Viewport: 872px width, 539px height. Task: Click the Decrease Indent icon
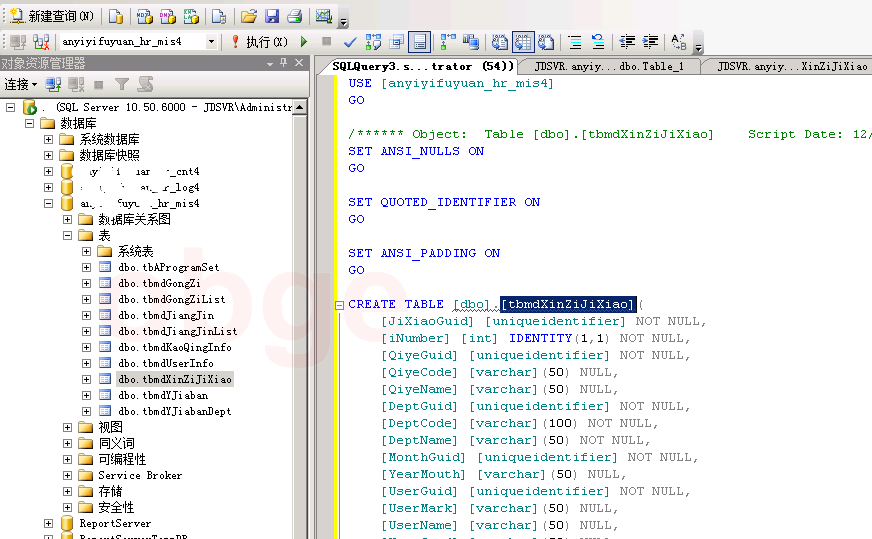click(x=627, y=42)
